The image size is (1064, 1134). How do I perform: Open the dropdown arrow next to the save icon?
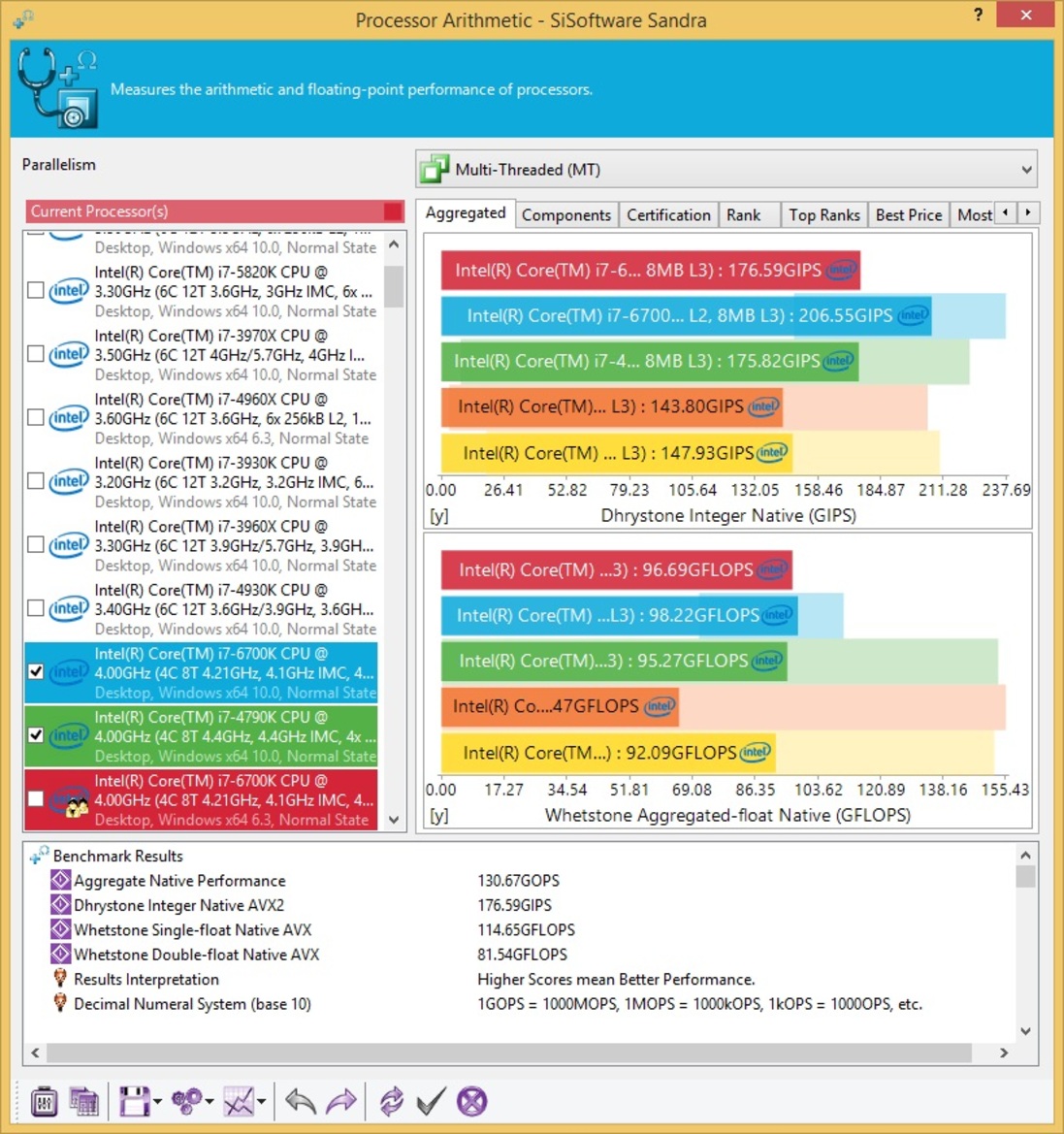[157, 1102]
